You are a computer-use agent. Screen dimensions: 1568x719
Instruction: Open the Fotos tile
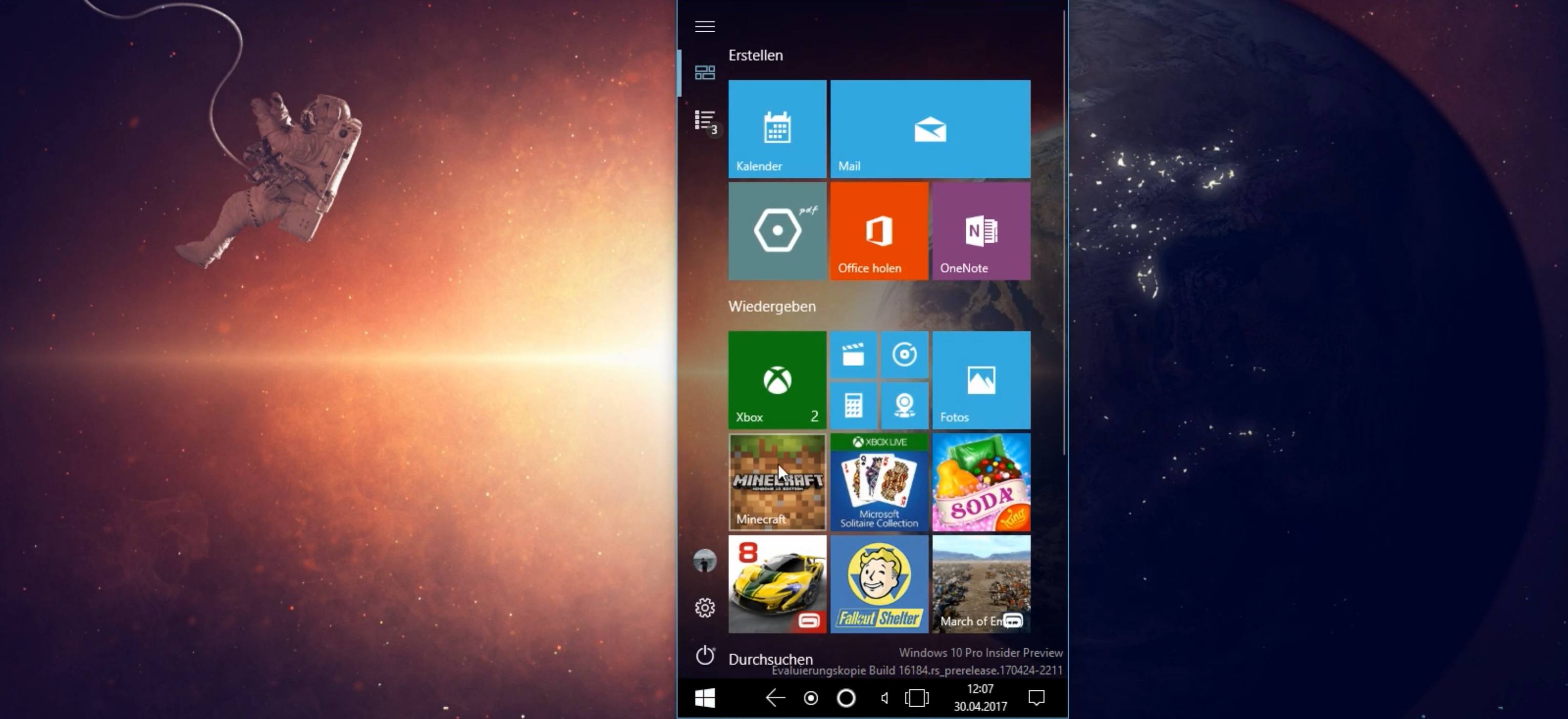coord(981,380)
